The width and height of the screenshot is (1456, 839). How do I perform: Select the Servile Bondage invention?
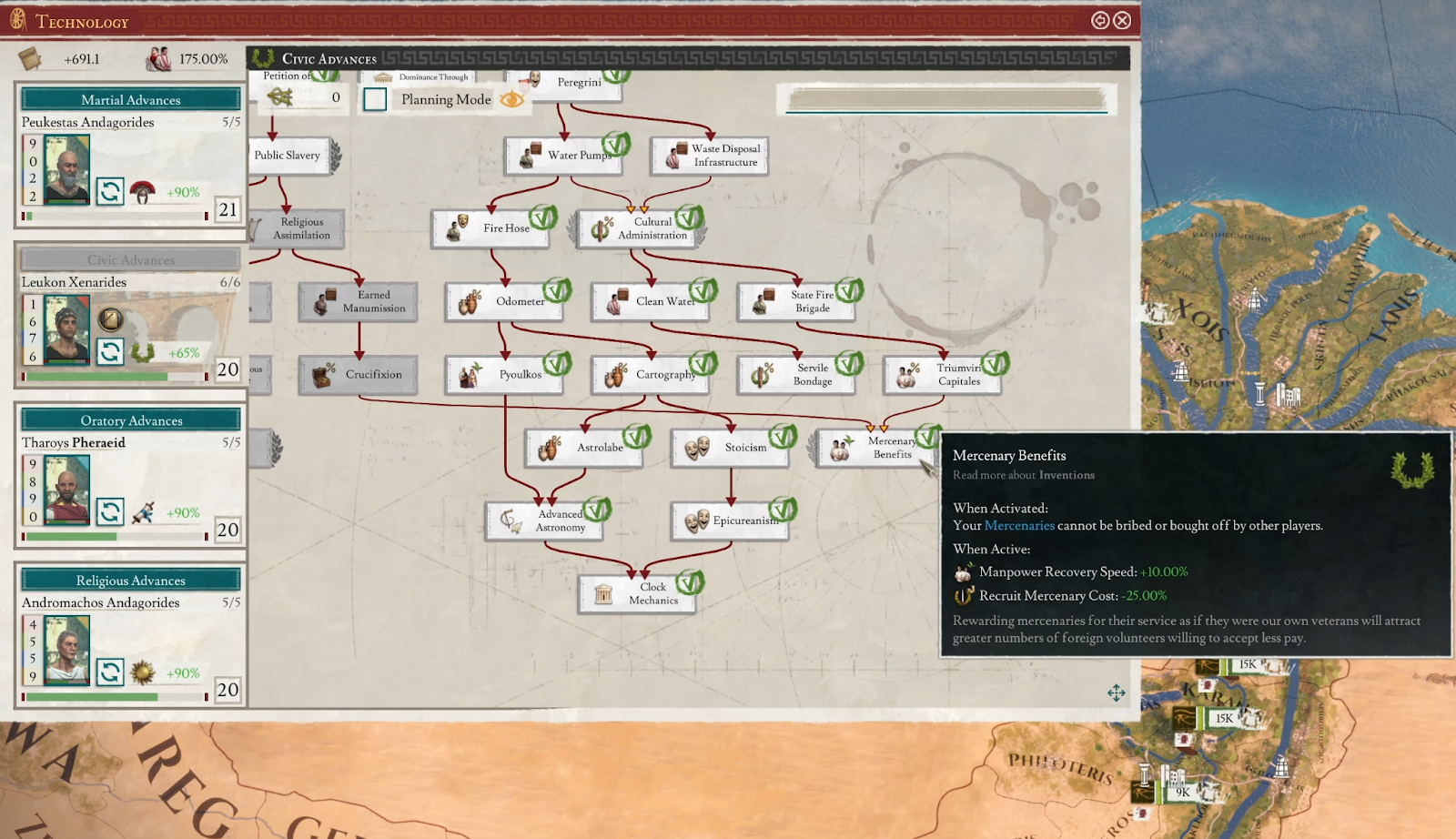(797, 374)
